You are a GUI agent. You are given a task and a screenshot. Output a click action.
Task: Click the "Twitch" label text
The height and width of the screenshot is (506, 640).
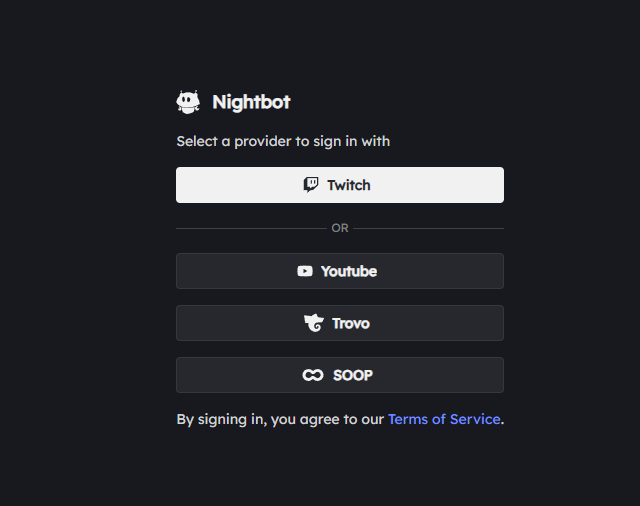349,185
